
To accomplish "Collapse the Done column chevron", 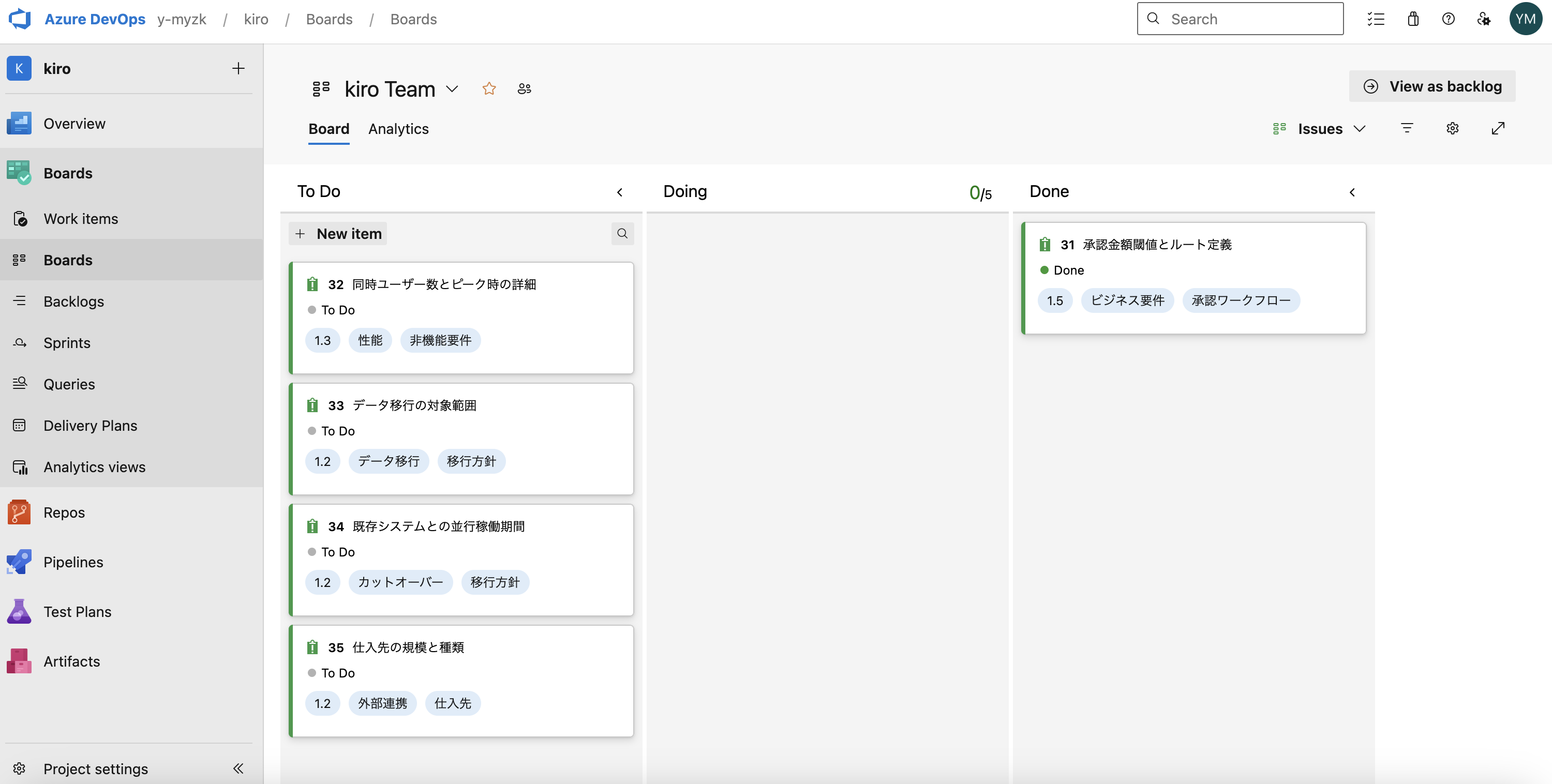I will coord(1352,192).
